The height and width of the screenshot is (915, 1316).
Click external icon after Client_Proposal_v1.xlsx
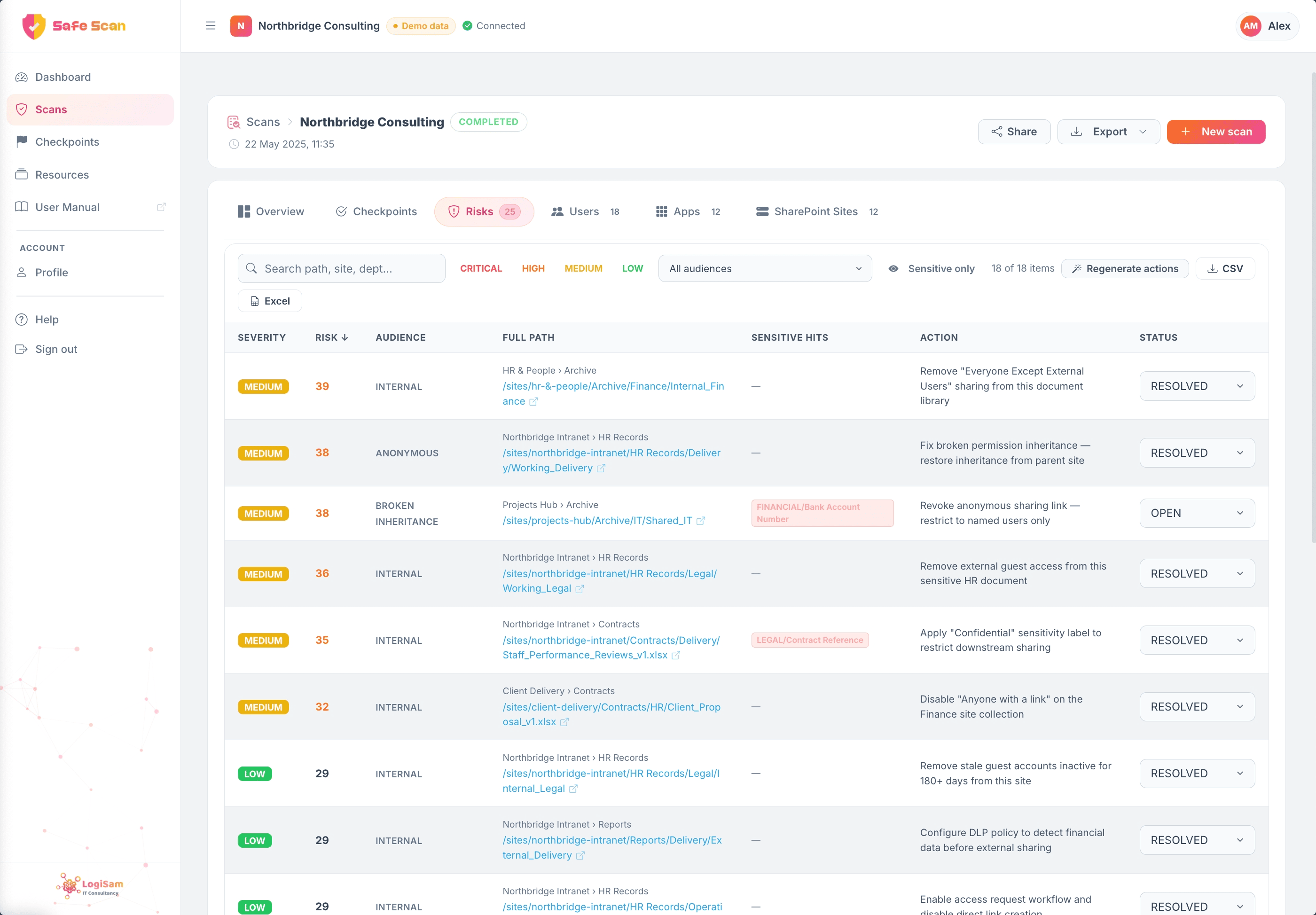click(x=564, y=722)
